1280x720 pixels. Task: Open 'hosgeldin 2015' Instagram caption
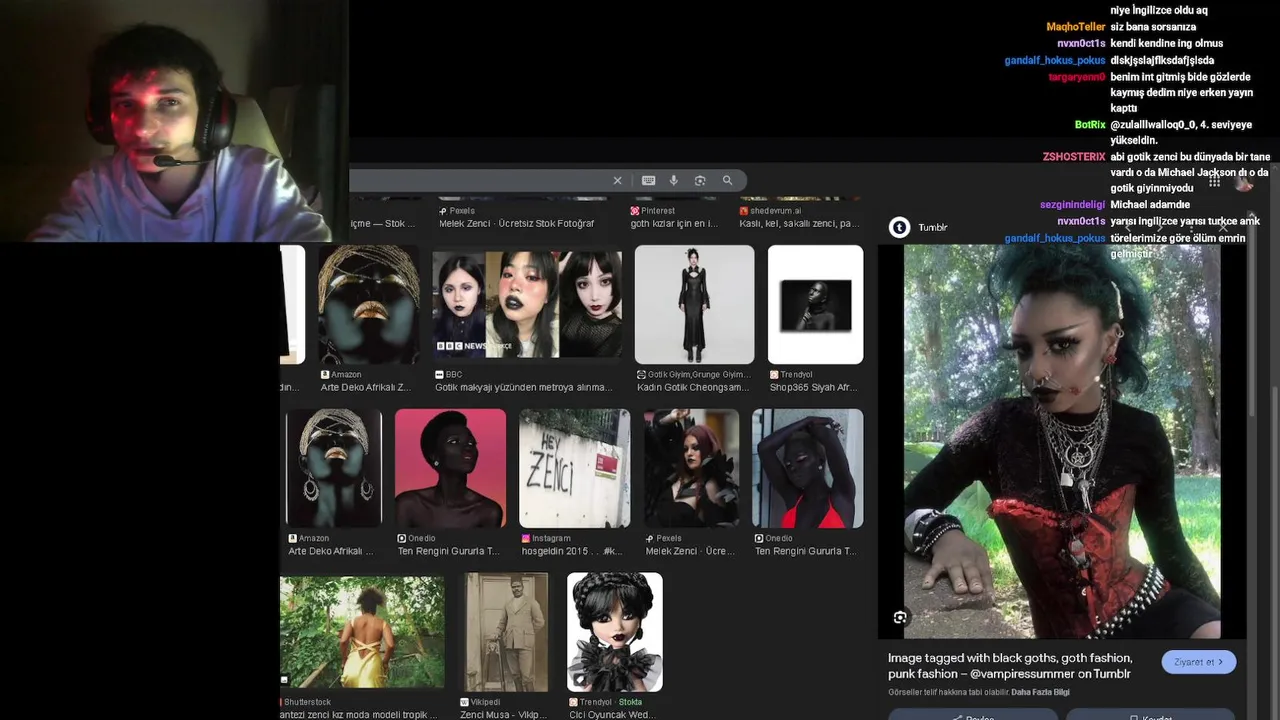pyautogui.click(x=572, y=551)
